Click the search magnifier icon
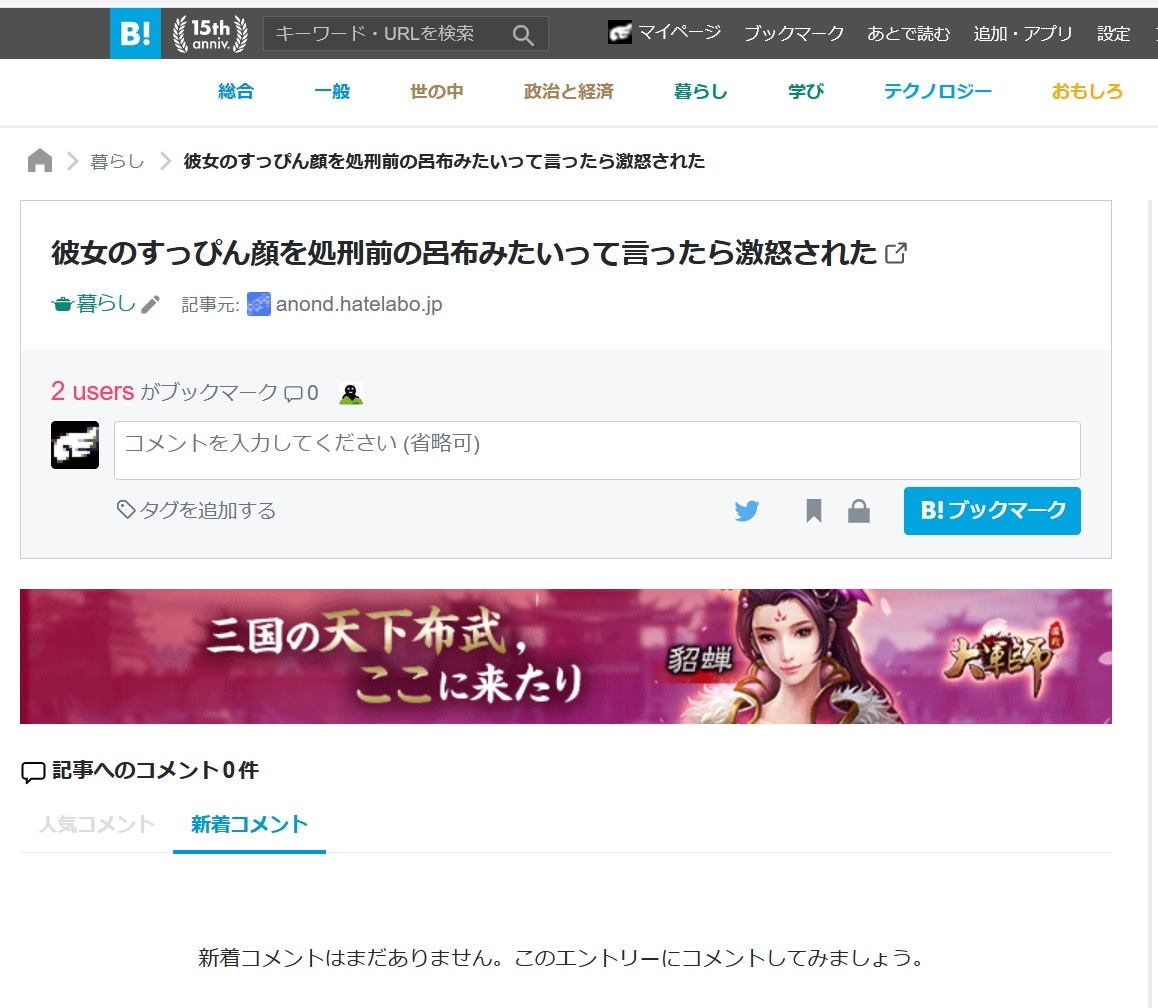This screenshot has width=1158, height=1008. click(523, 35)
